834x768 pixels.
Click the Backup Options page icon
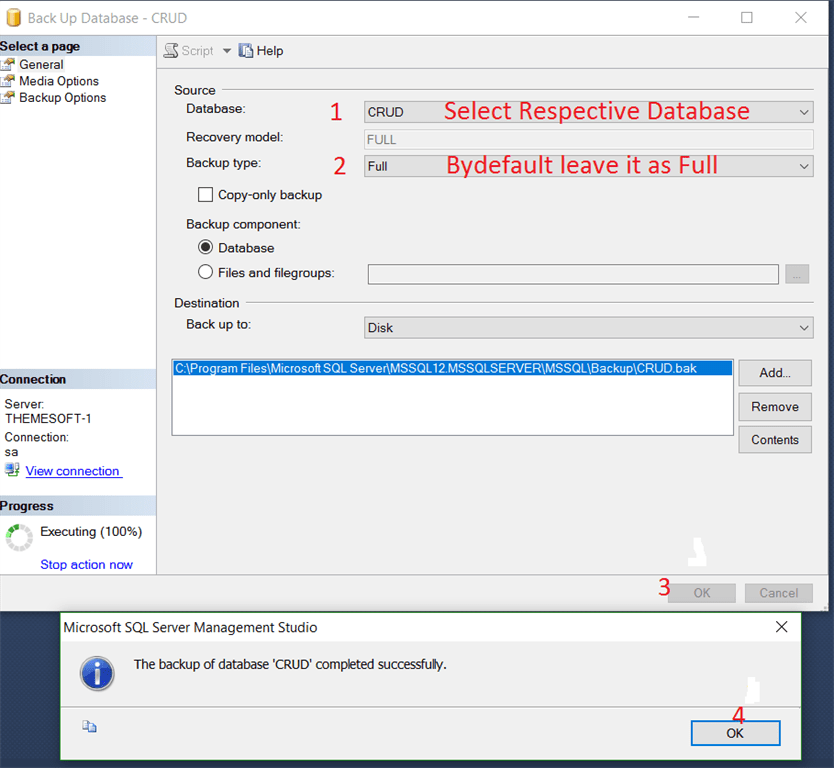click(x=8, y=97)
